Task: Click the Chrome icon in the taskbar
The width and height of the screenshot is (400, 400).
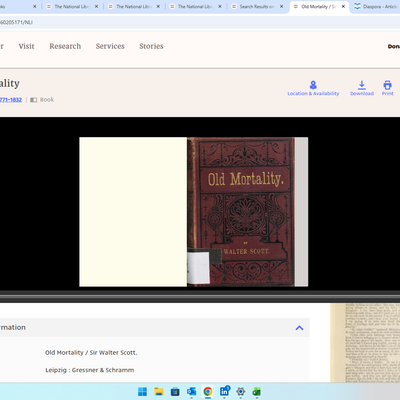Action: coord(208,392)
